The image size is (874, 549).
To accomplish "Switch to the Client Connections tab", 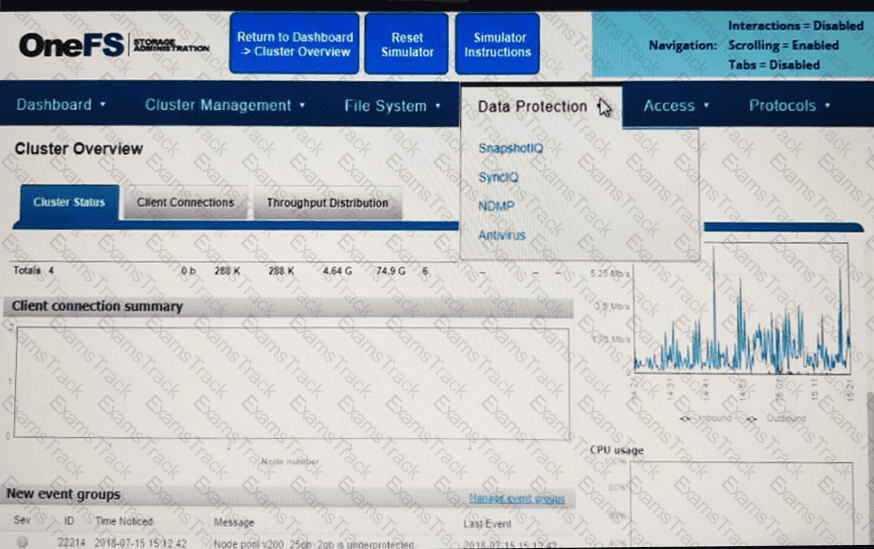I will click(x=185, y=202).
